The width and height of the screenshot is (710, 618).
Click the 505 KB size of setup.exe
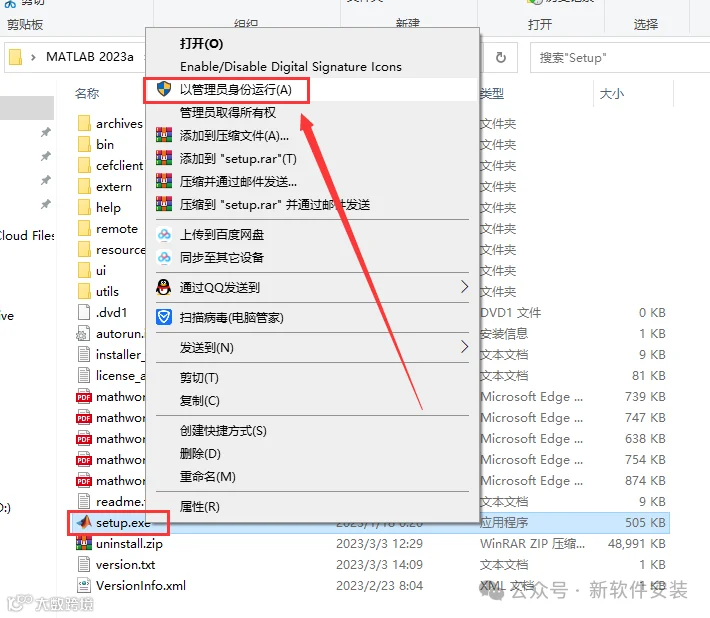(645, 522)
